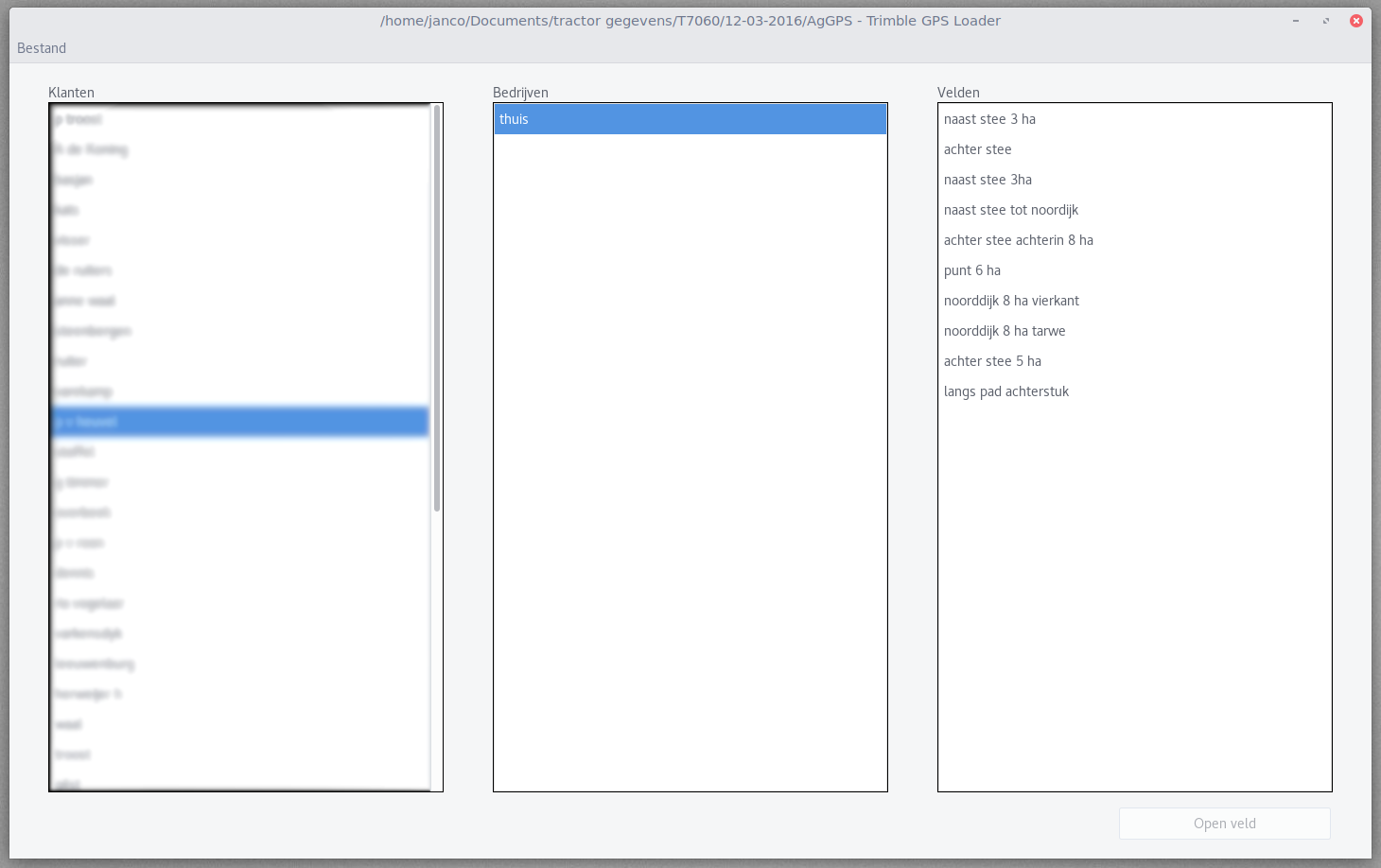
Task: Open the Bestand menu
Action: pos(42,48)
